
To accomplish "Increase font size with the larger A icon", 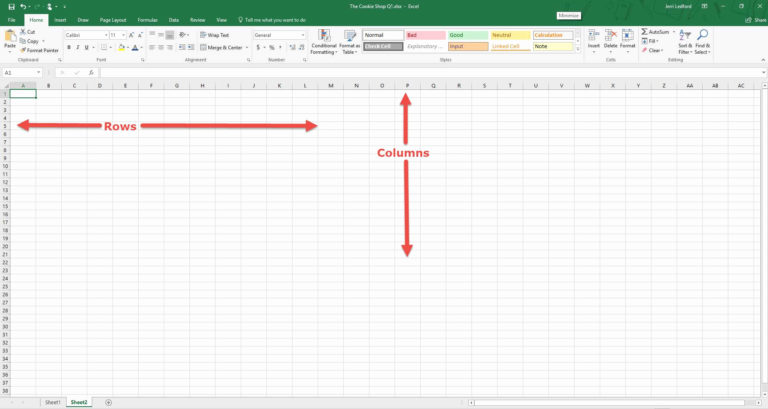I will 131,35.
